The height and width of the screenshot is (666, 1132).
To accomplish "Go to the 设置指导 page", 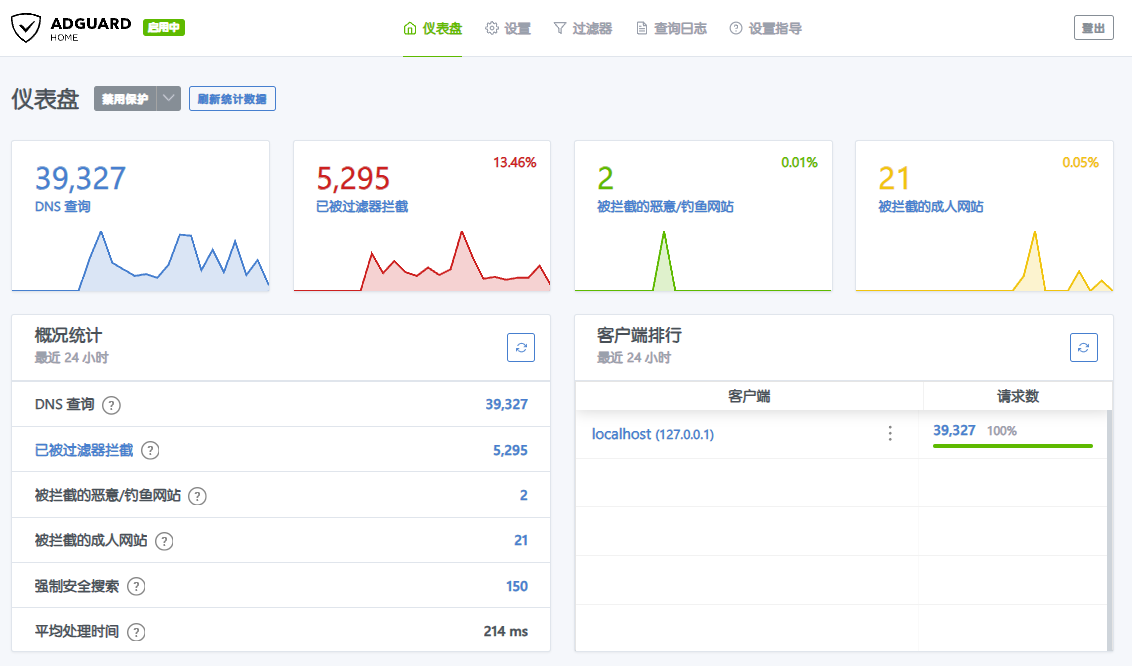I will tap(765, 28).
